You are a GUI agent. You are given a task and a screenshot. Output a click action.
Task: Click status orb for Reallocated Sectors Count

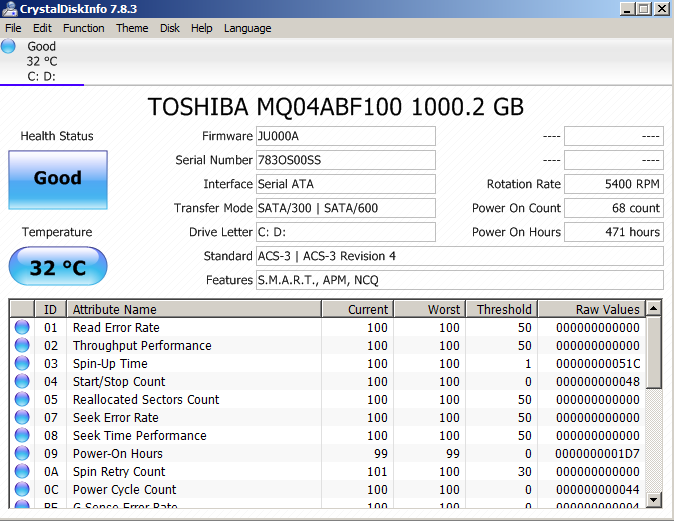click(22, 400)
